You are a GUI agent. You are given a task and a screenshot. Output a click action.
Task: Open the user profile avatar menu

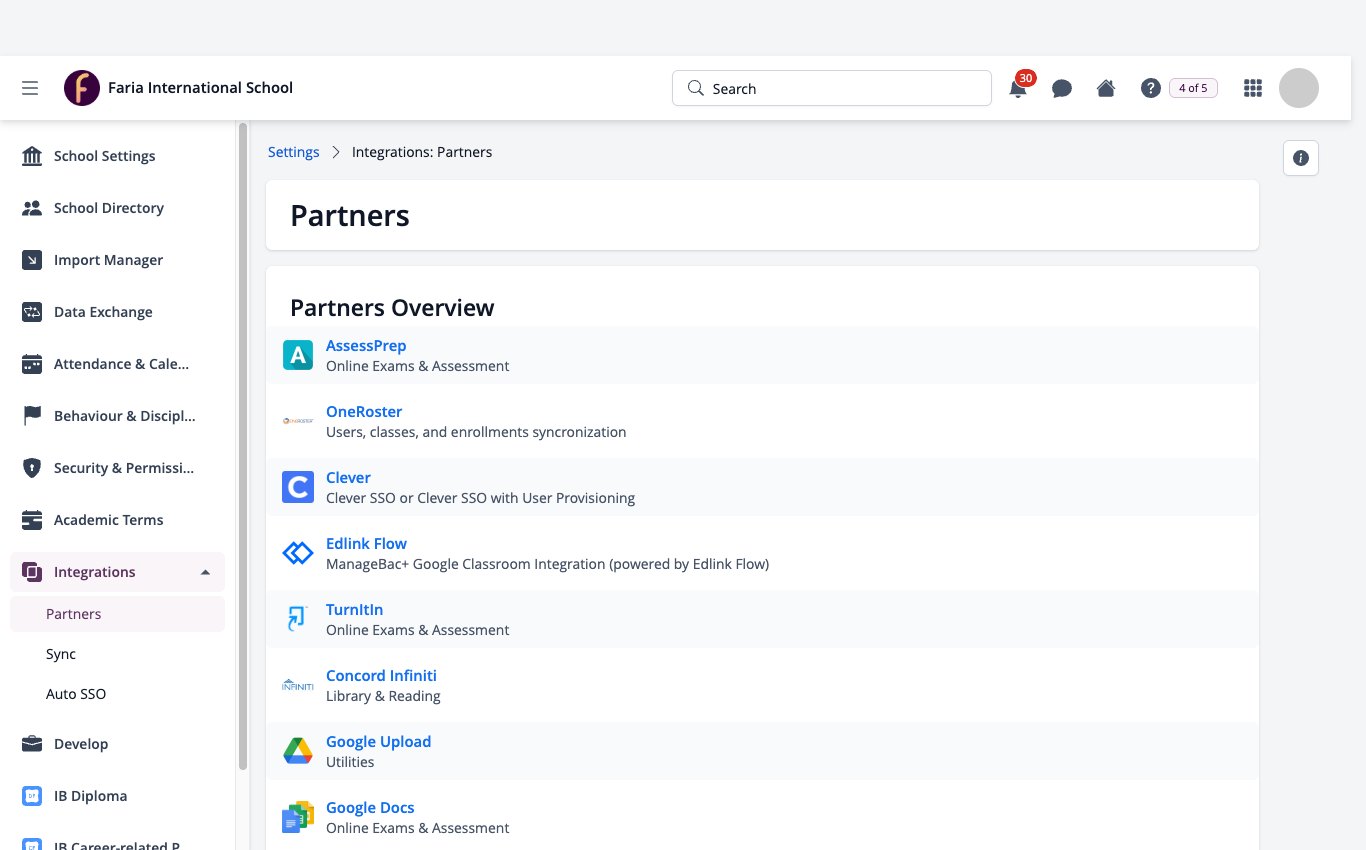coord(1299,88)
